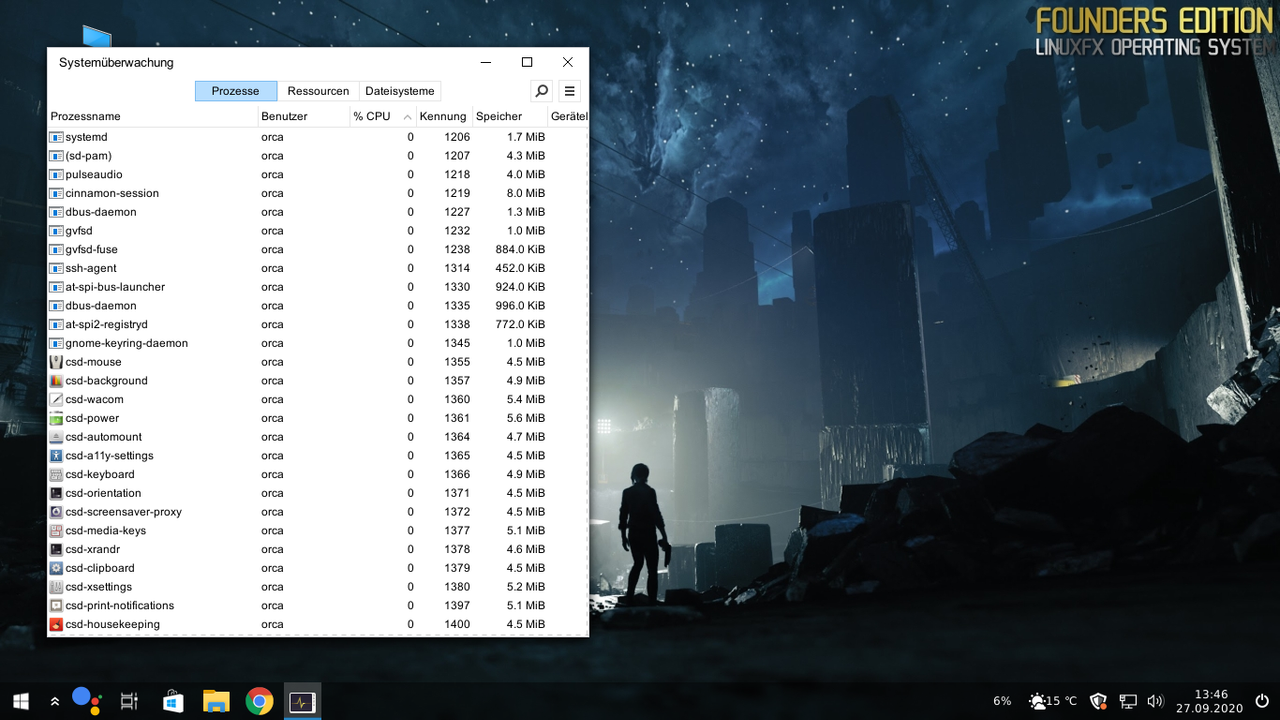The image size is (1280, 720).
Task: Sort by the % CPU column header
Action: [382, 116]
